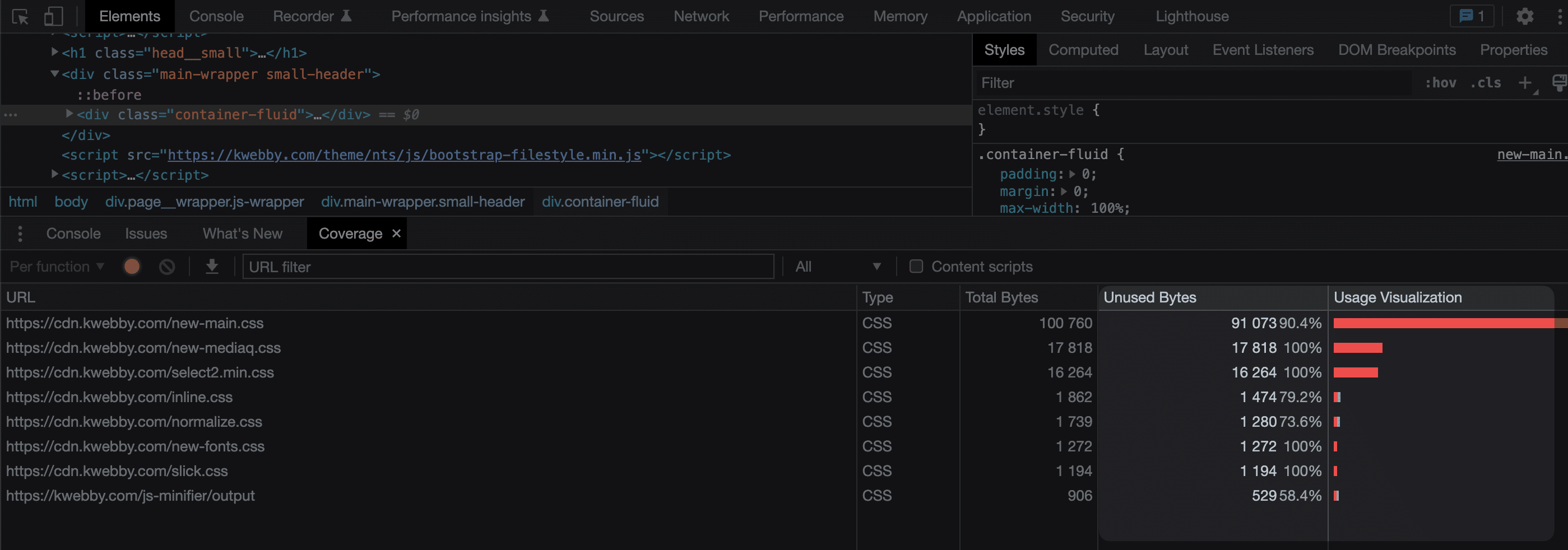1568x550 pixels.
Task: Open the Event Listeners pane tab
Action: (x=1263, y=50)
